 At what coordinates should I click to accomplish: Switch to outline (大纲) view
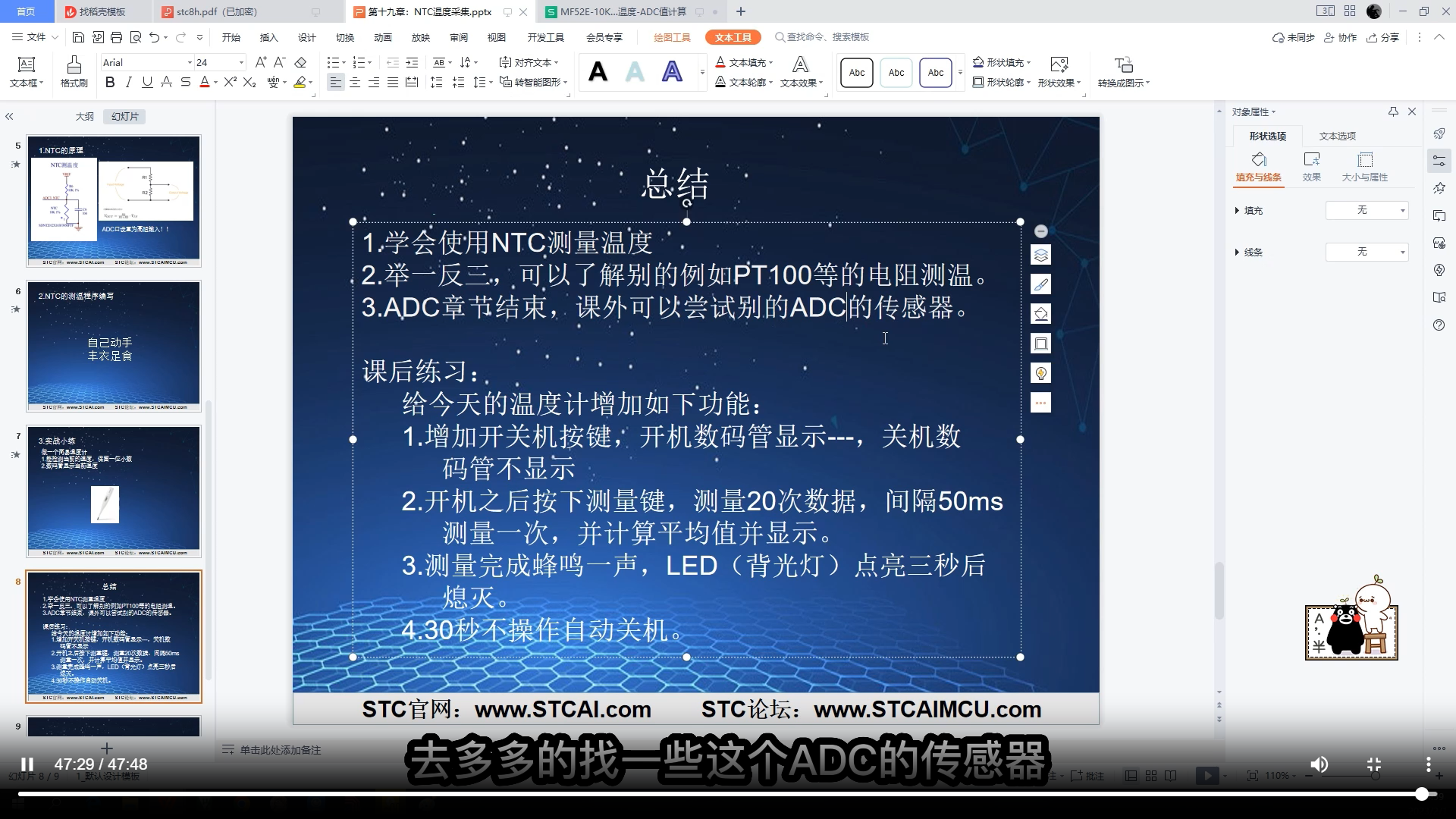[x=84, y=116]
